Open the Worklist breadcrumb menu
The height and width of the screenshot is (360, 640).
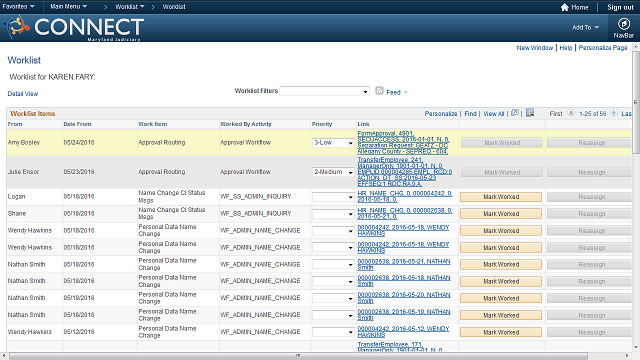(x=130, y=7)
